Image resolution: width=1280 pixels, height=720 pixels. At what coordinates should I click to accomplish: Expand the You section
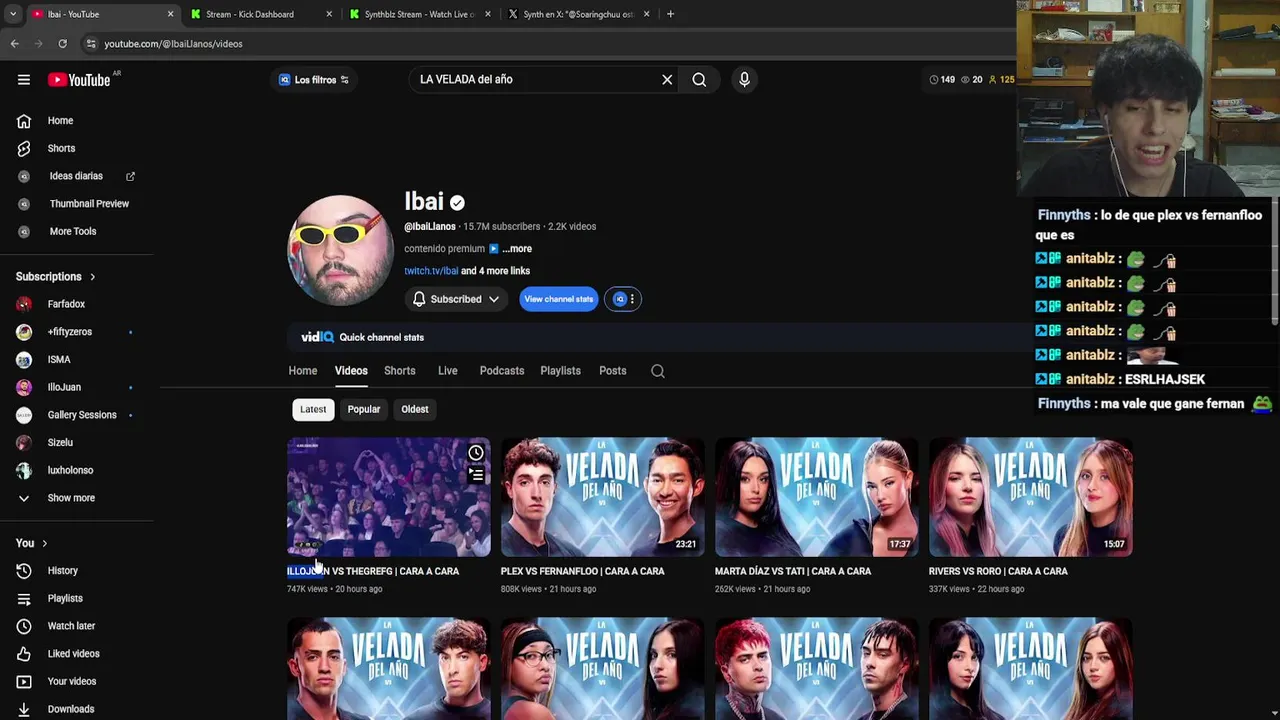31,543
